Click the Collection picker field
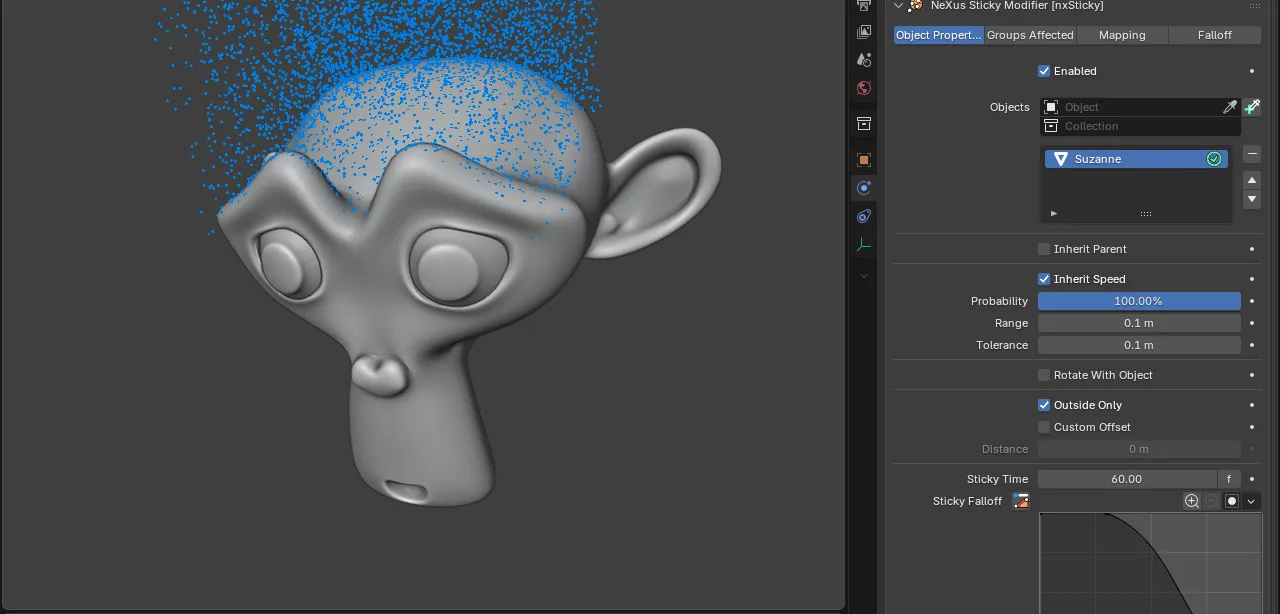The image size is (1280, 614). (1140, 126)
